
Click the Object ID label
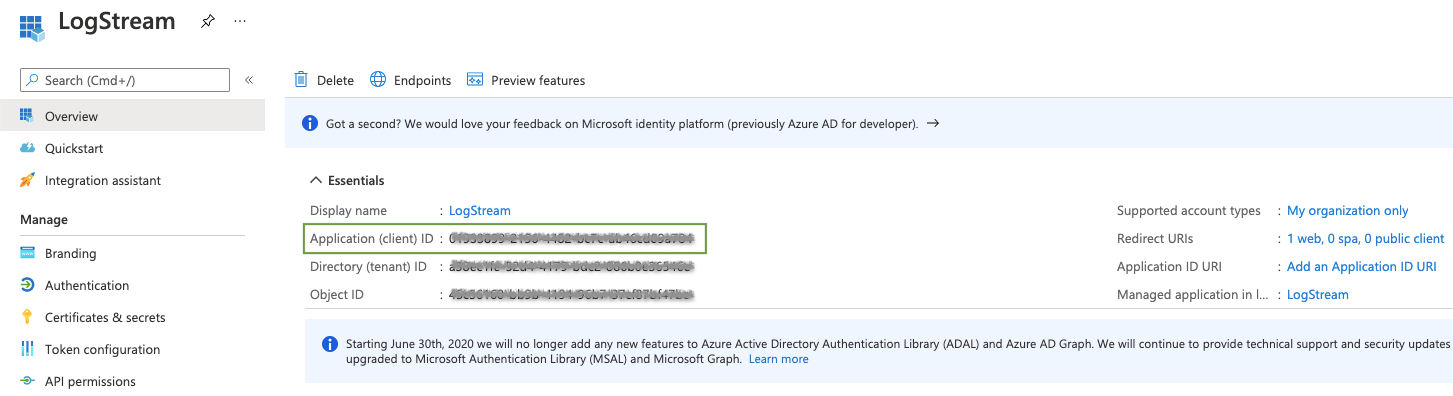[x=337, y=294]
